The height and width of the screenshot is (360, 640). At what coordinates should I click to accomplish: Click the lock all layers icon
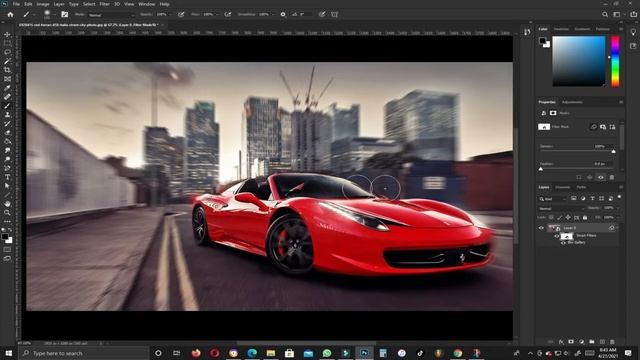pos(585,218)
